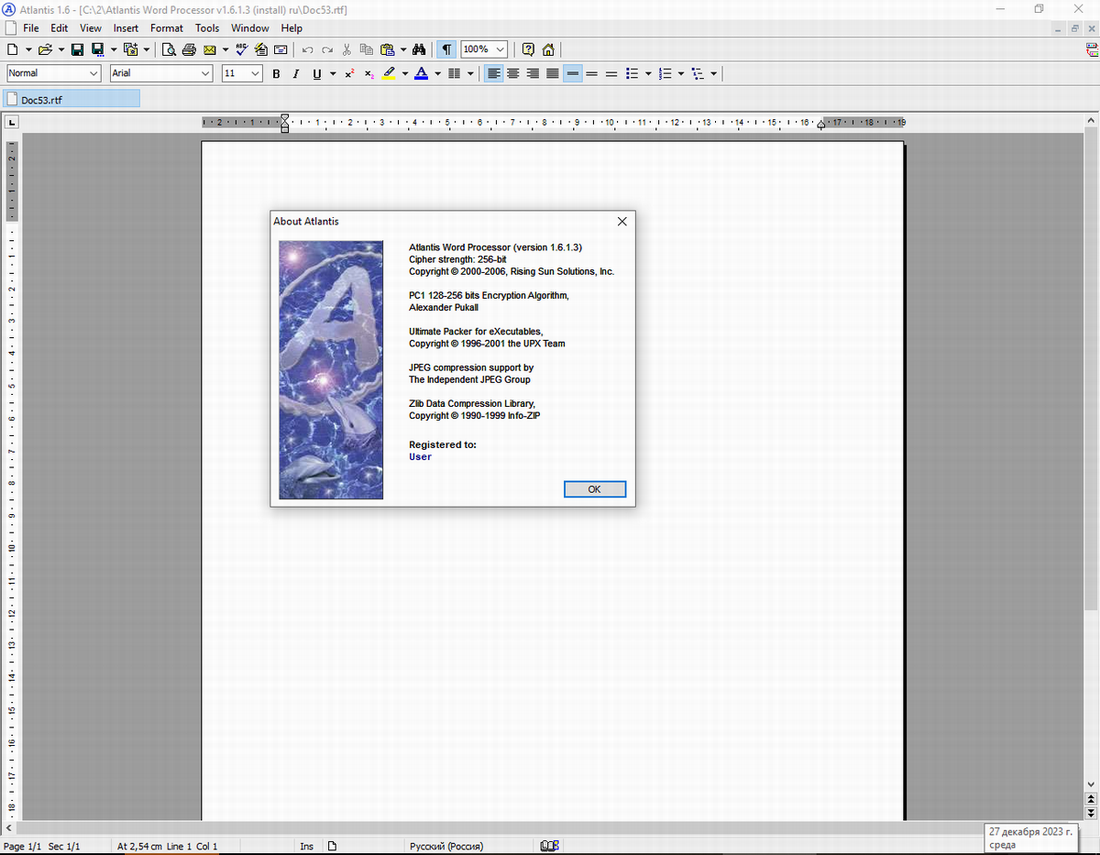Open the Tools menu

(207, 29)
